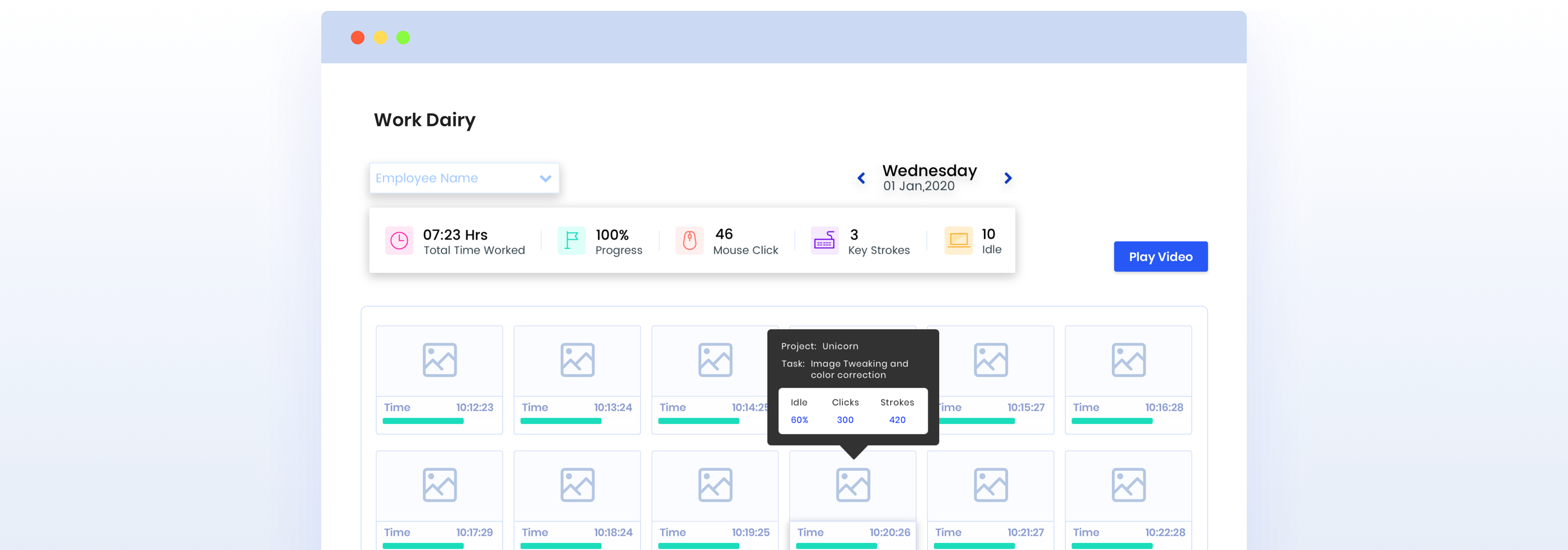Click the yellow window minimize dot

381,38
